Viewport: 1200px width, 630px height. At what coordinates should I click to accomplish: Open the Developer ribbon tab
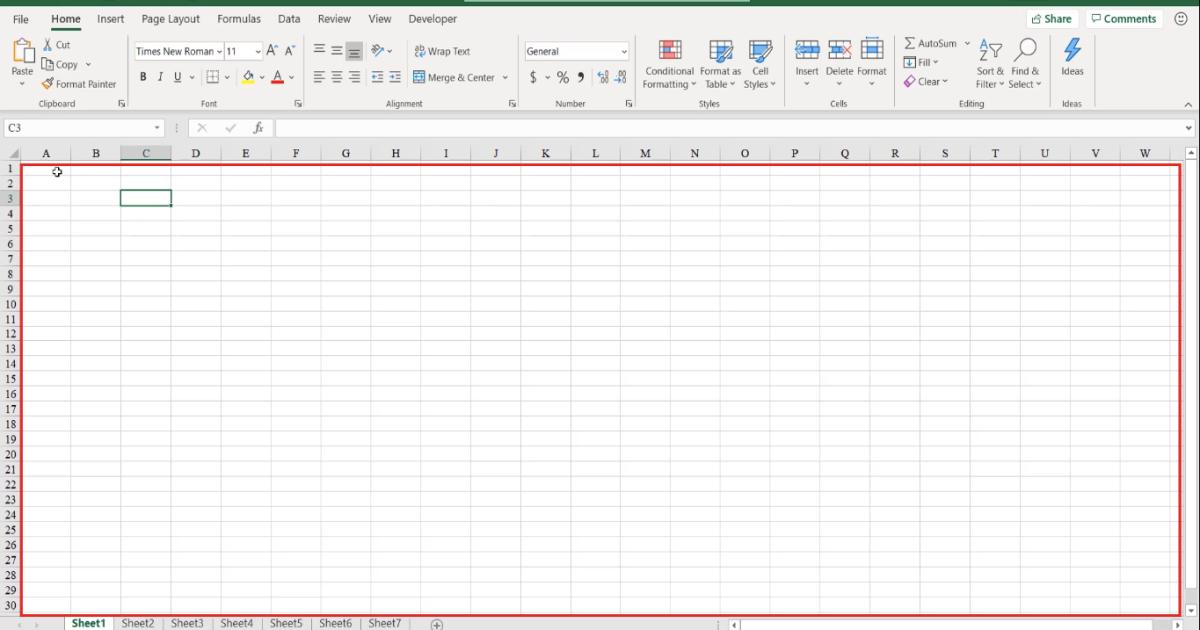[432, 18]
